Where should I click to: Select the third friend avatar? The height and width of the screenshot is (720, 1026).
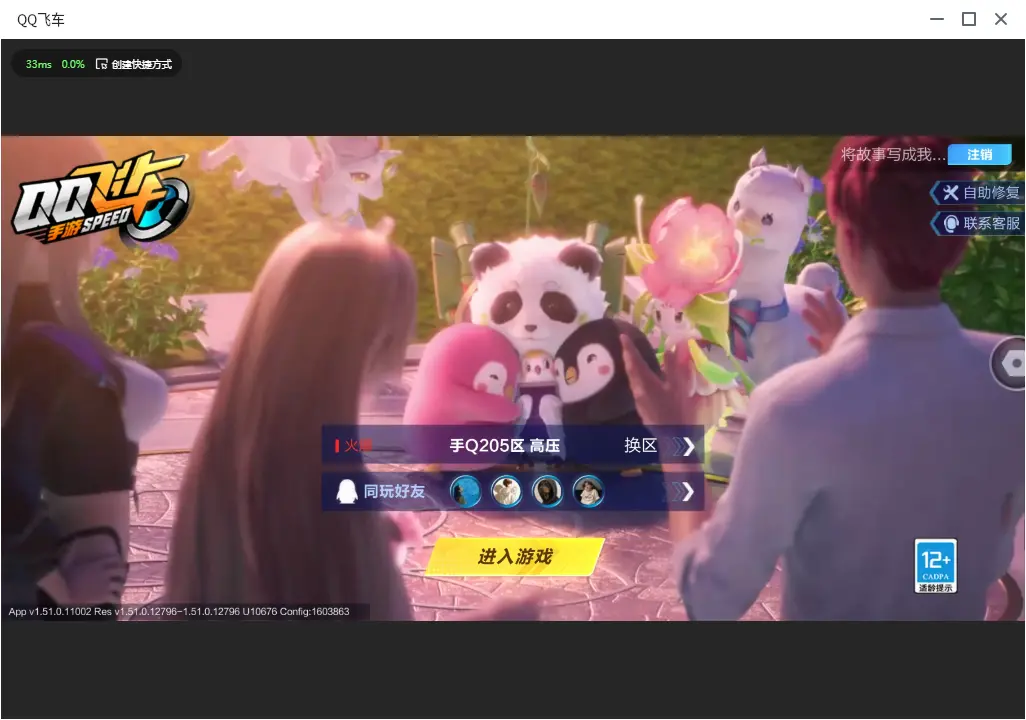tap(547, 492)
